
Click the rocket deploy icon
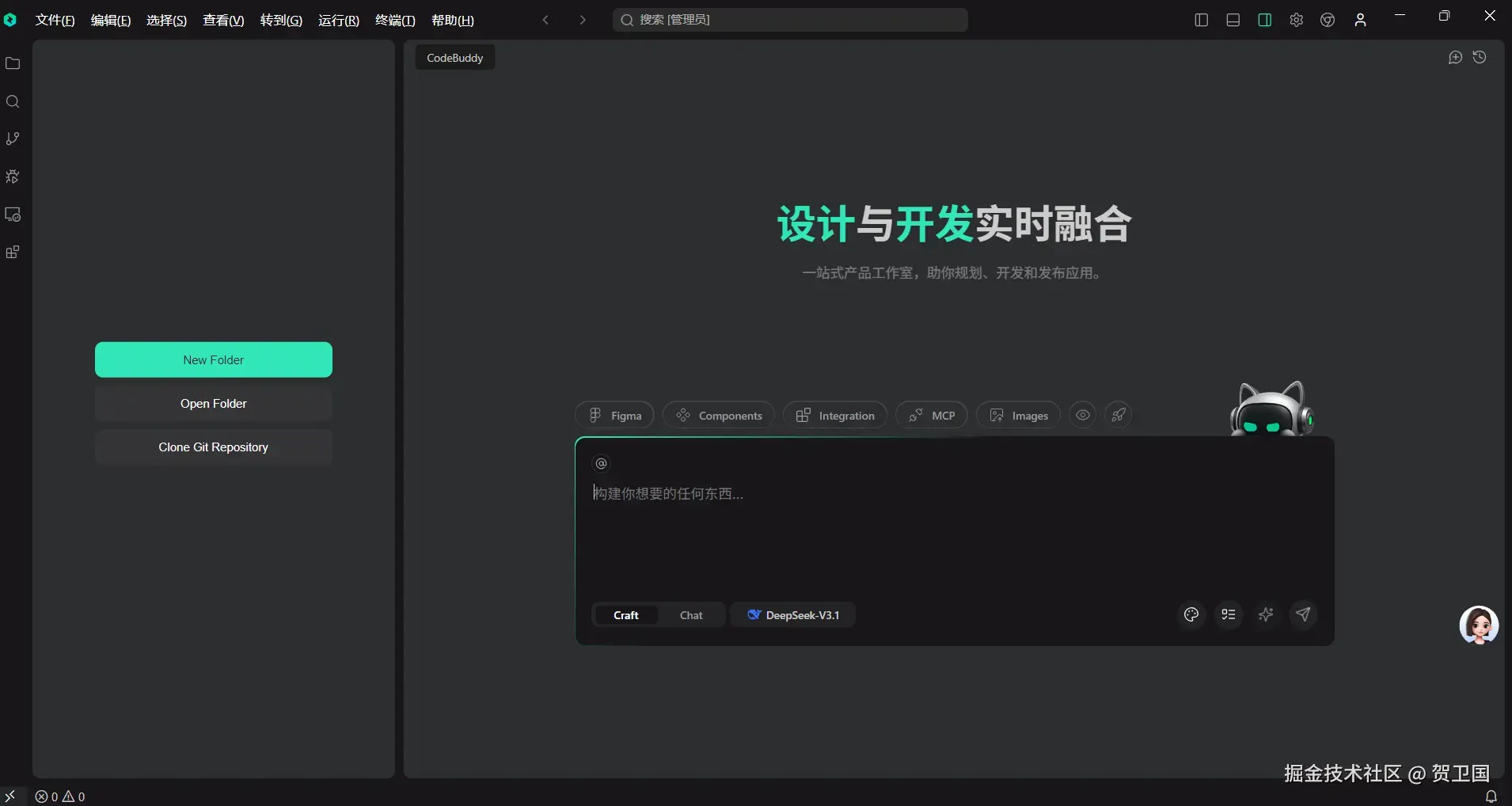(1119, 415)
